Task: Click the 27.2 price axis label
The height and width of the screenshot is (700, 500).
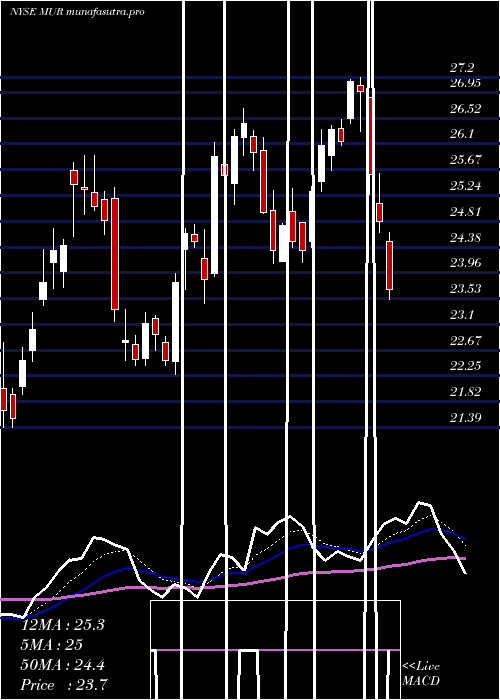Action: 462,68
